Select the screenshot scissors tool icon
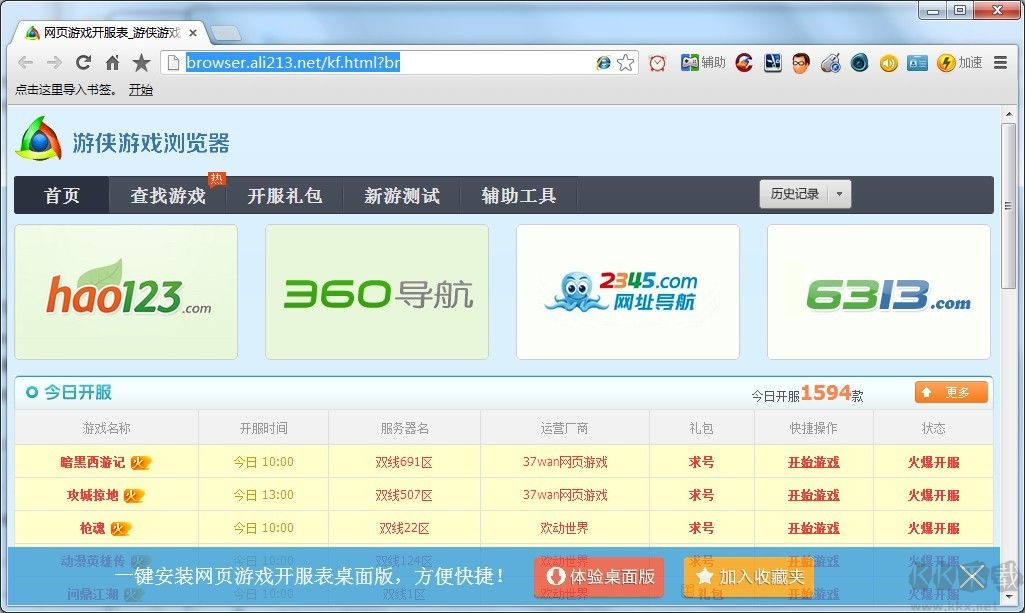1025x613 pixels. click(x=772, y=62)
